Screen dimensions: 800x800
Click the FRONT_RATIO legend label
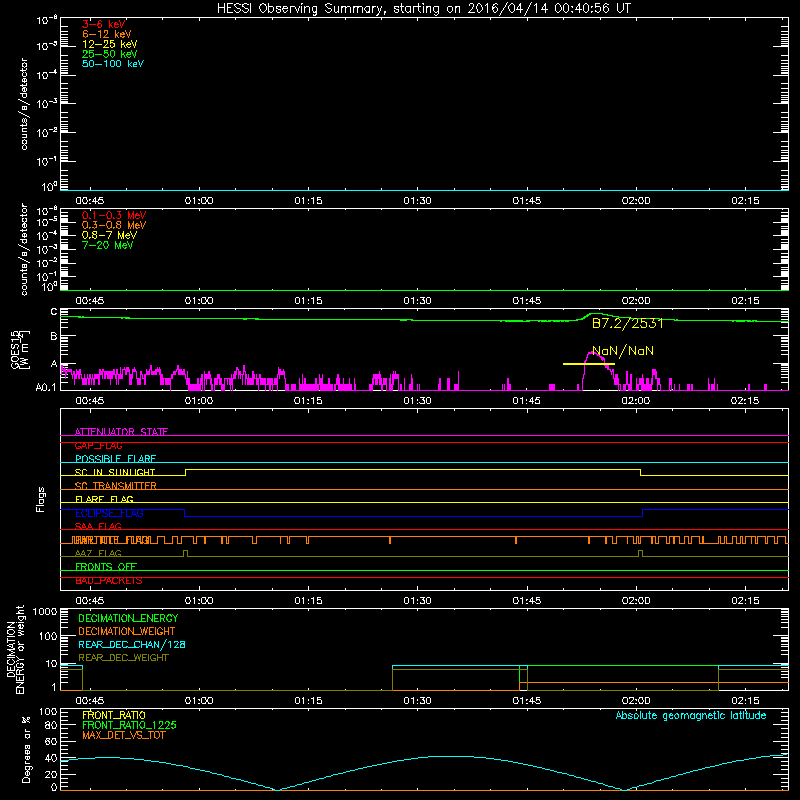(113, 715)
